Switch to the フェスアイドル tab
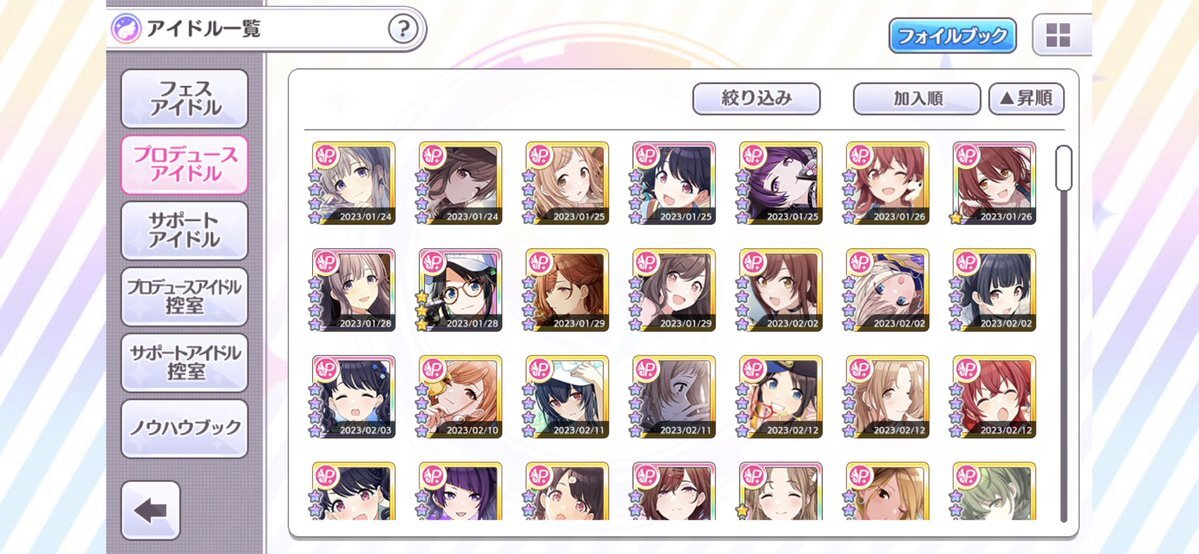Screen dimensions: 1199x554 click(x=184, y=99)
